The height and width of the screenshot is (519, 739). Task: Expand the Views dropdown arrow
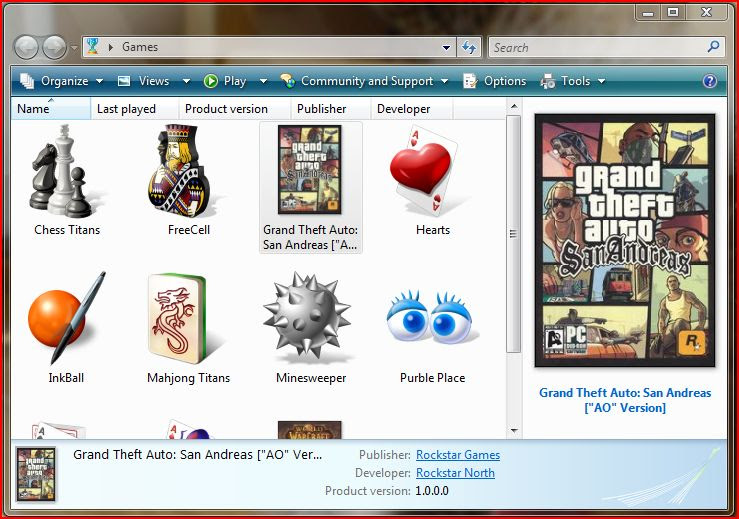click(186, 81)
